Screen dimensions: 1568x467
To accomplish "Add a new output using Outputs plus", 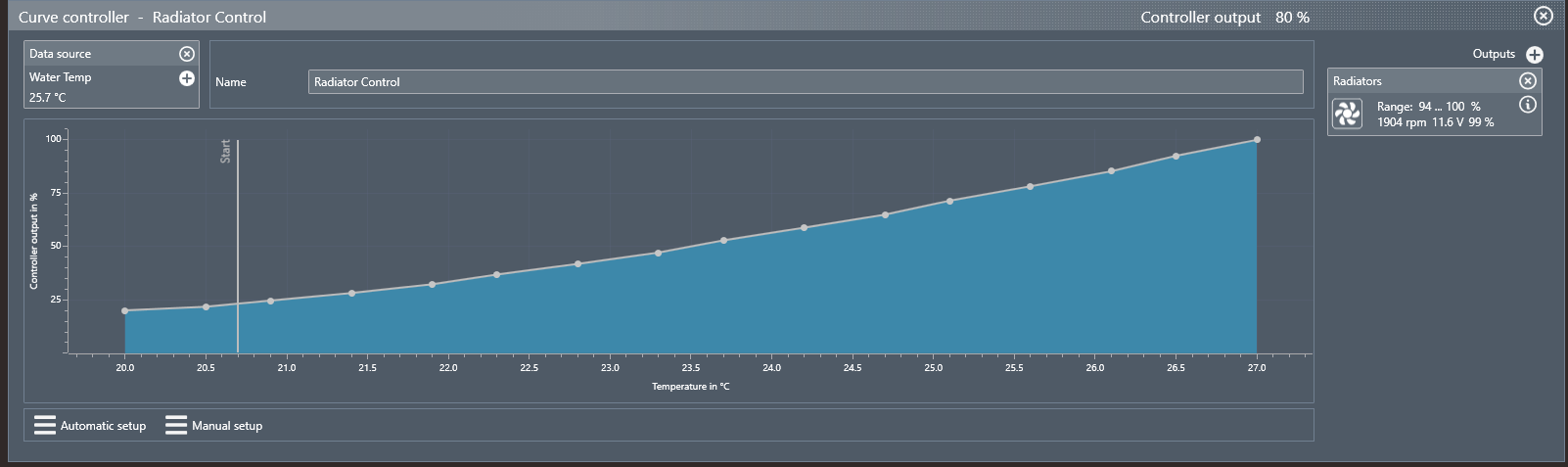I will click(1534, 55).
